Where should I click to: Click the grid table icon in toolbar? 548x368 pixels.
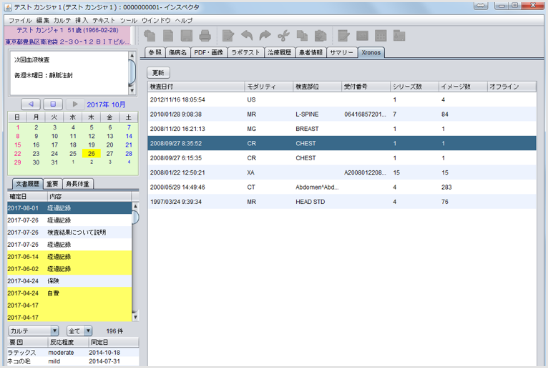tap(381, 36)
